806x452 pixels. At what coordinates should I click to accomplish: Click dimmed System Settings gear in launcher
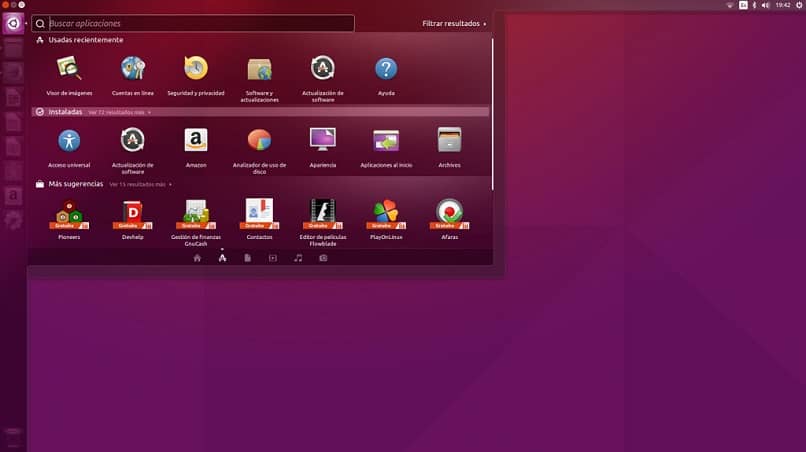tap(13, 220)
